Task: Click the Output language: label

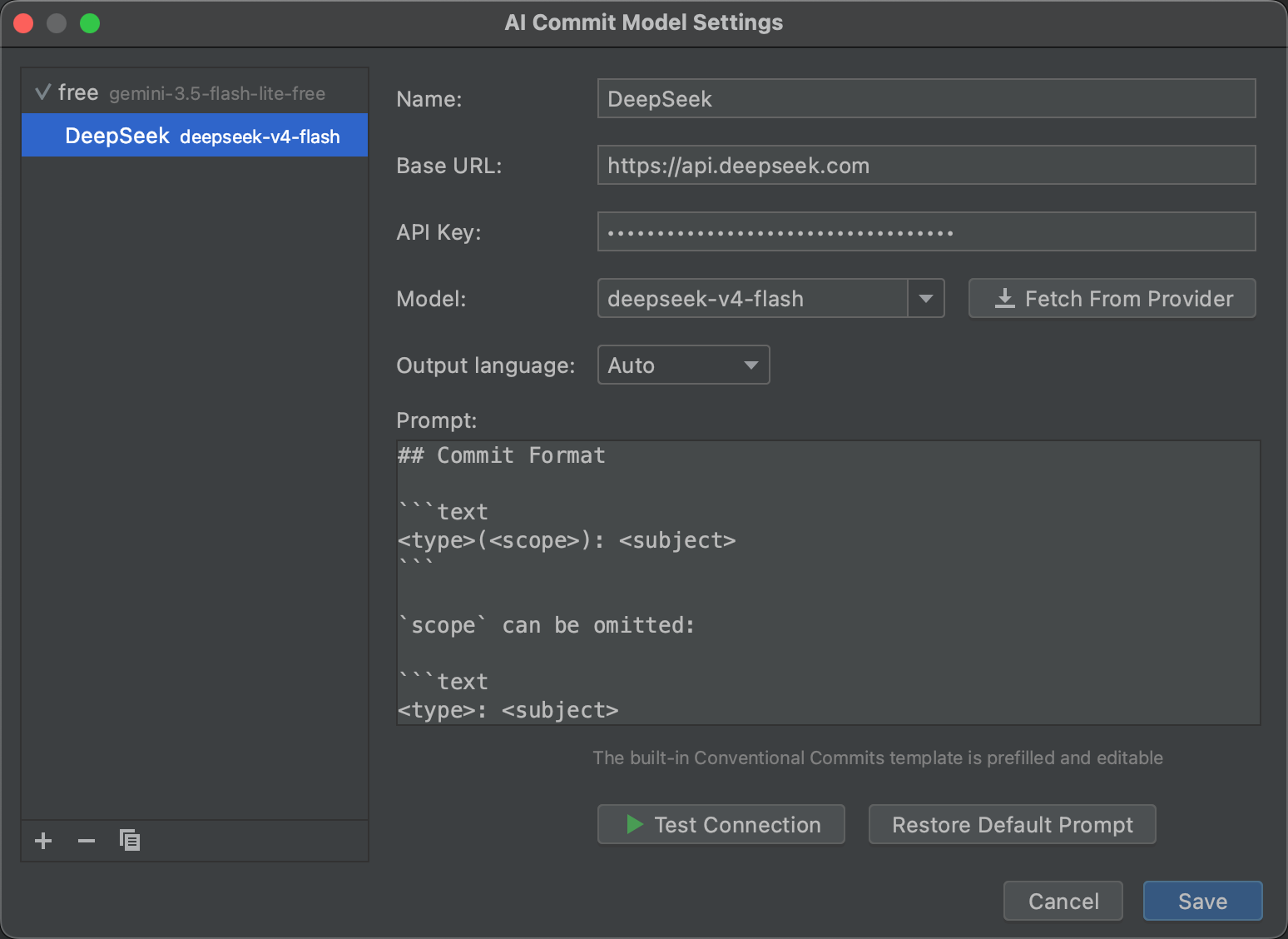Action: tap(486, 365)
